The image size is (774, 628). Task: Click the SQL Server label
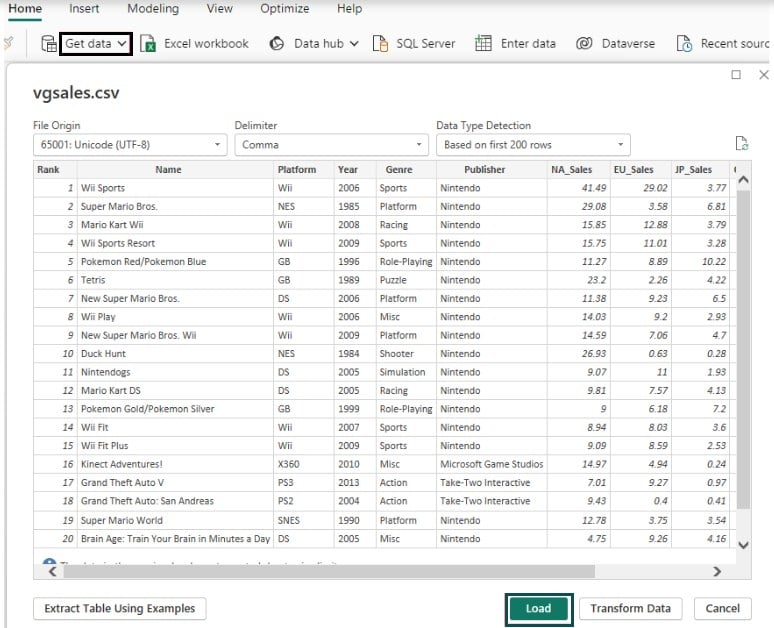[x=426, y=44]
